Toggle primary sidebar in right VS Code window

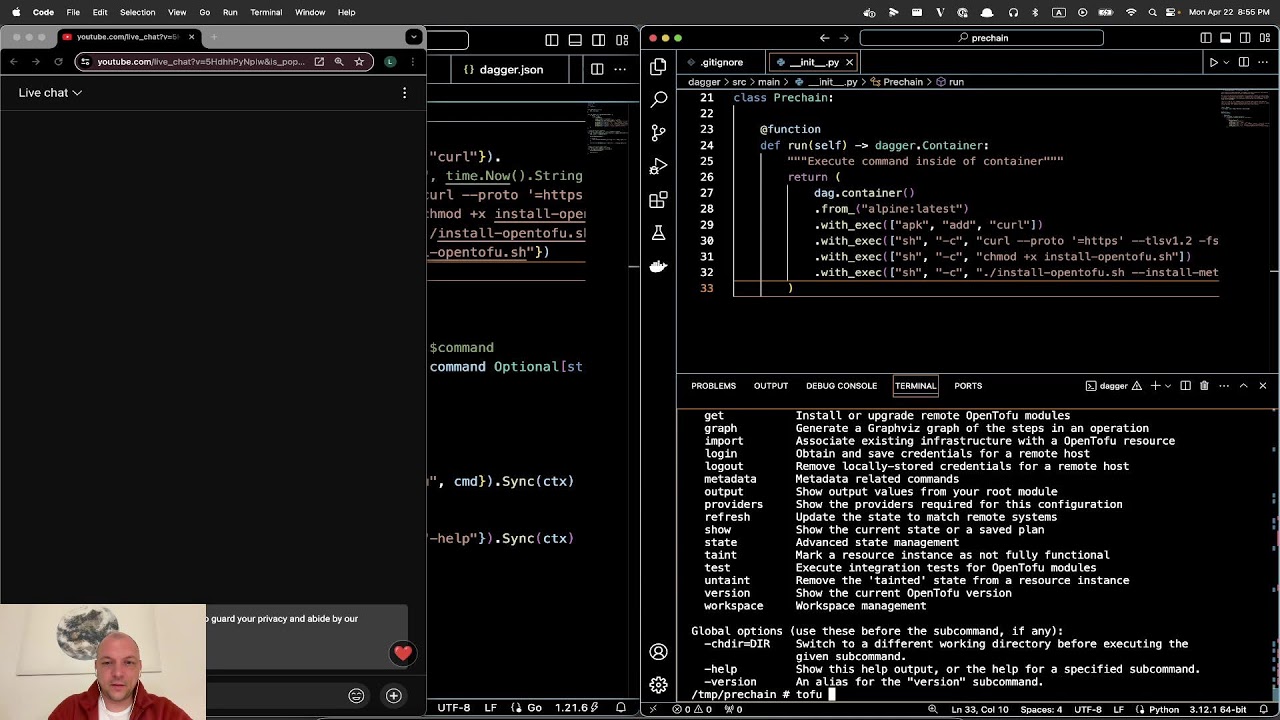pos(1206,38)
